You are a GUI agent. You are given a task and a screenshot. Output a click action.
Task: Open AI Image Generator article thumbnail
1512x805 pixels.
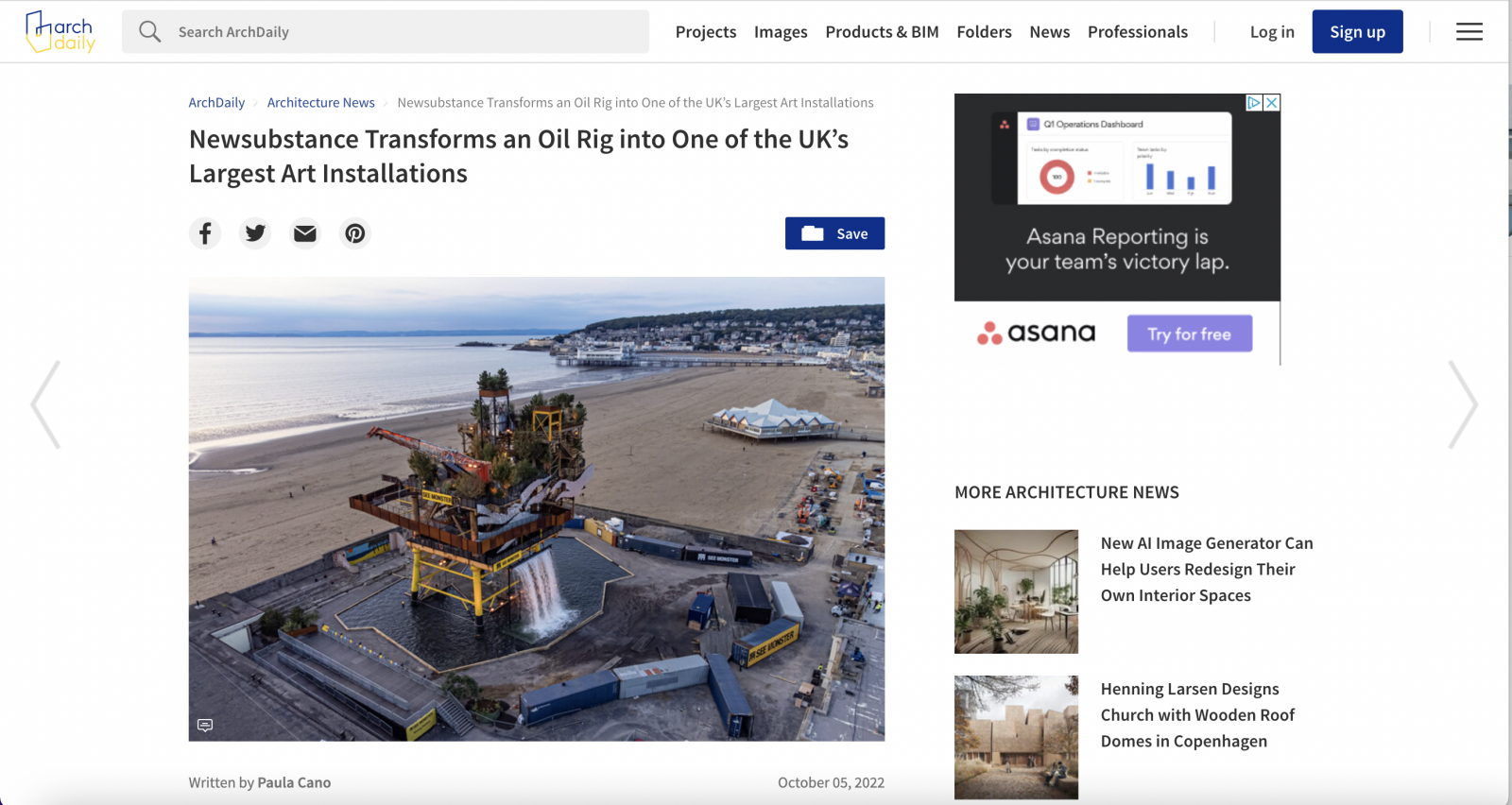1016,591
